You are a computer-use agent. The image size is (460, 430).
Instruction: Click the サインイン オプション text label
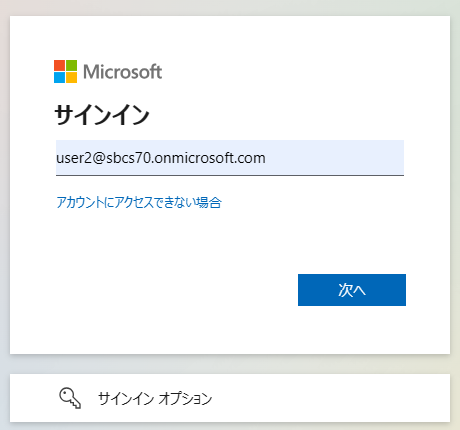tap(155, 398)
